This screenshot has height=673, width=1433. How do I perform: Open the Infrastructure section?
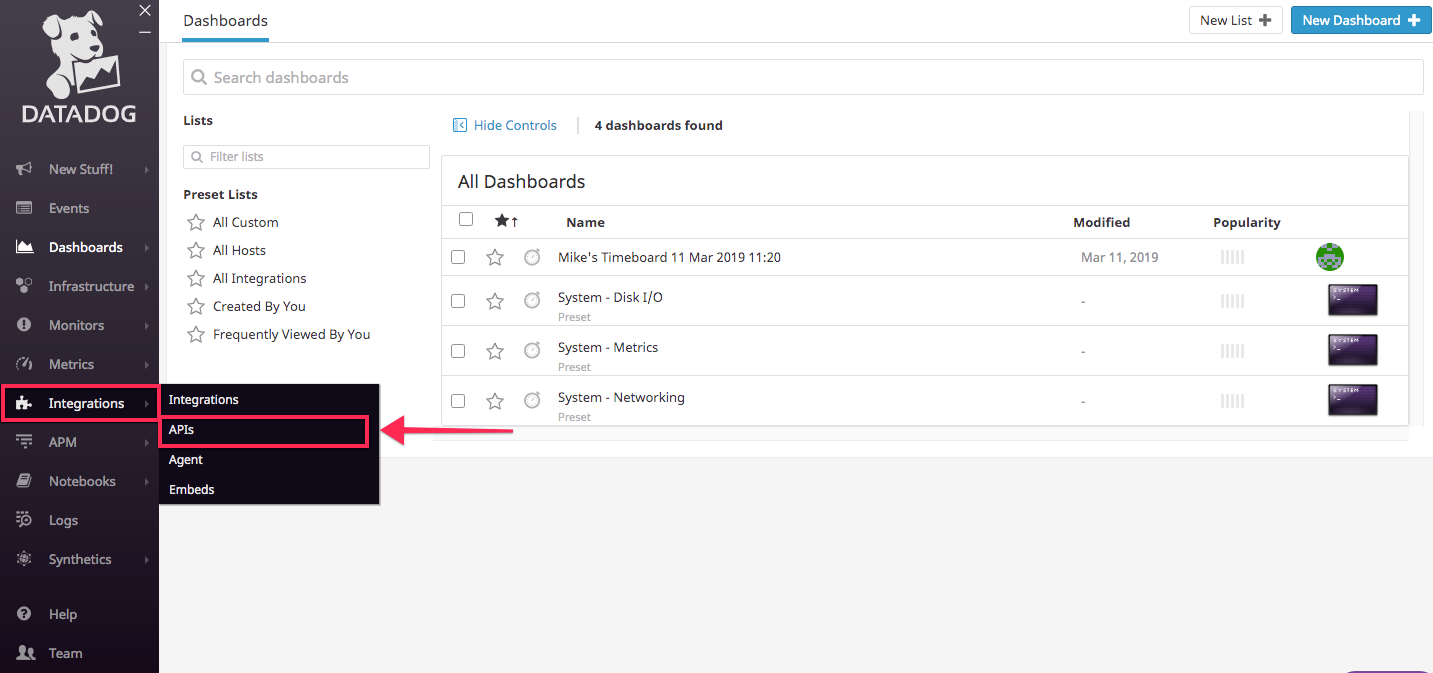(22, 285)
